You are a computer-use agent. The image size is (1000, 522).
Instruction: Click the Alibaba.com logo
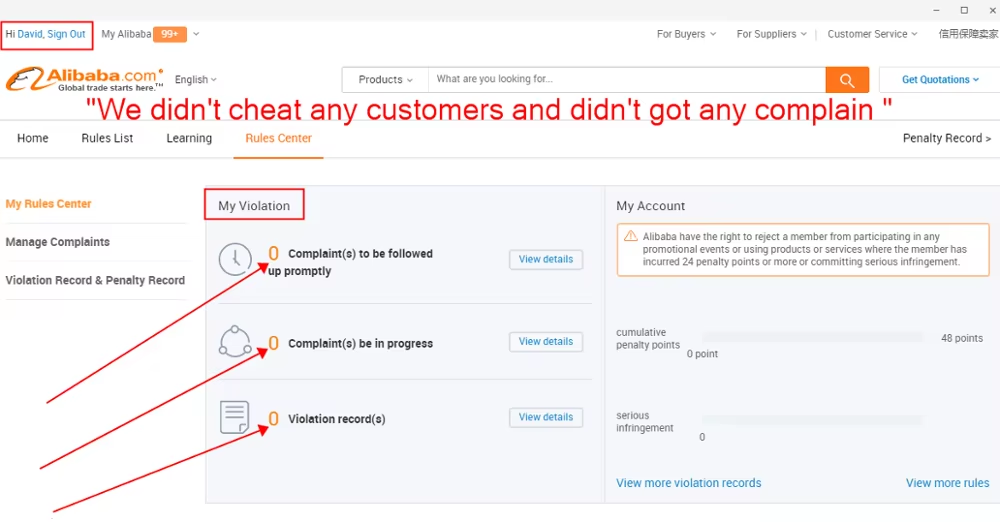(85, 78)
